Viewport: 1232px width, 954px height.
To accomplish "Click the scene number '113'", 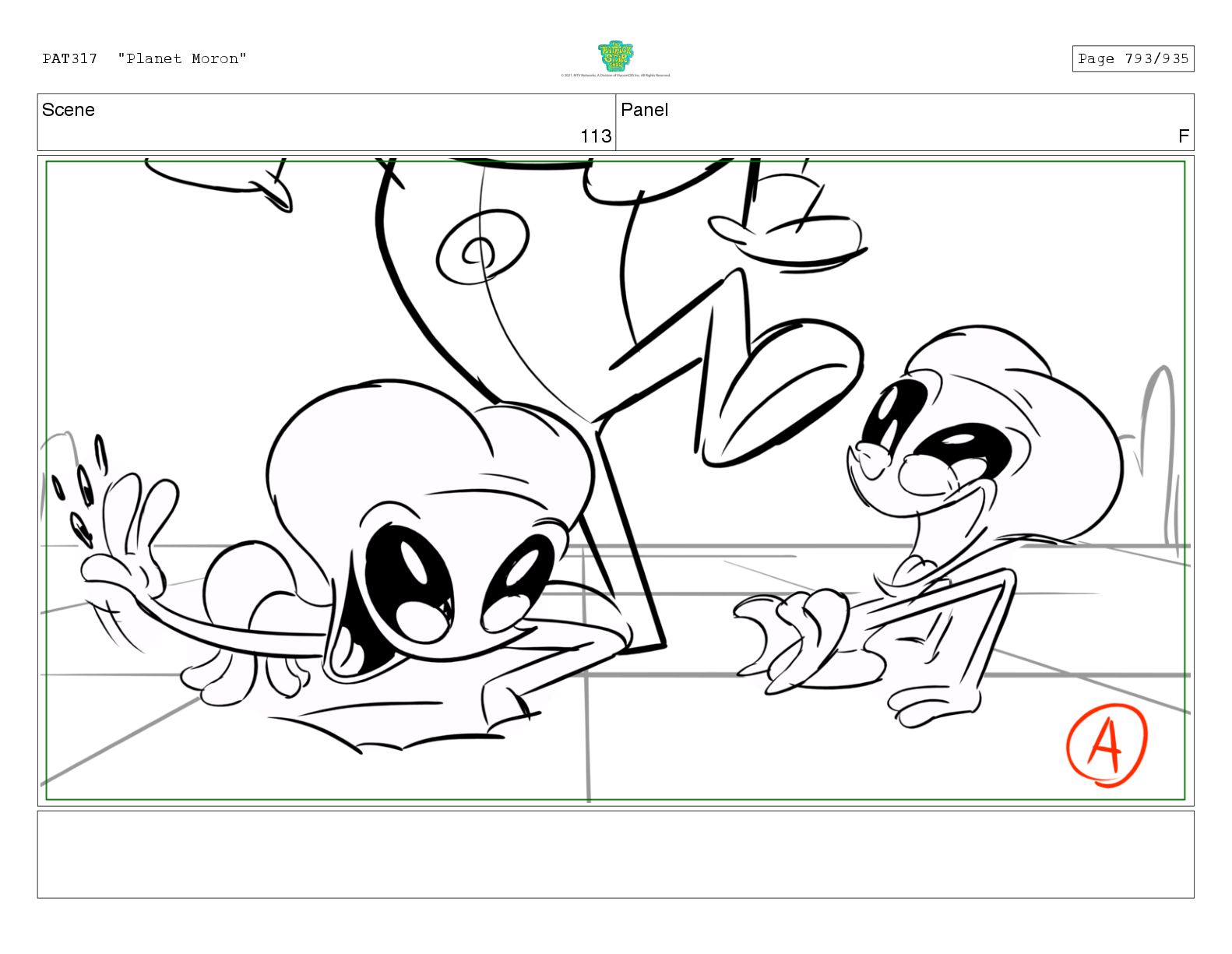I will pos(596,136).
